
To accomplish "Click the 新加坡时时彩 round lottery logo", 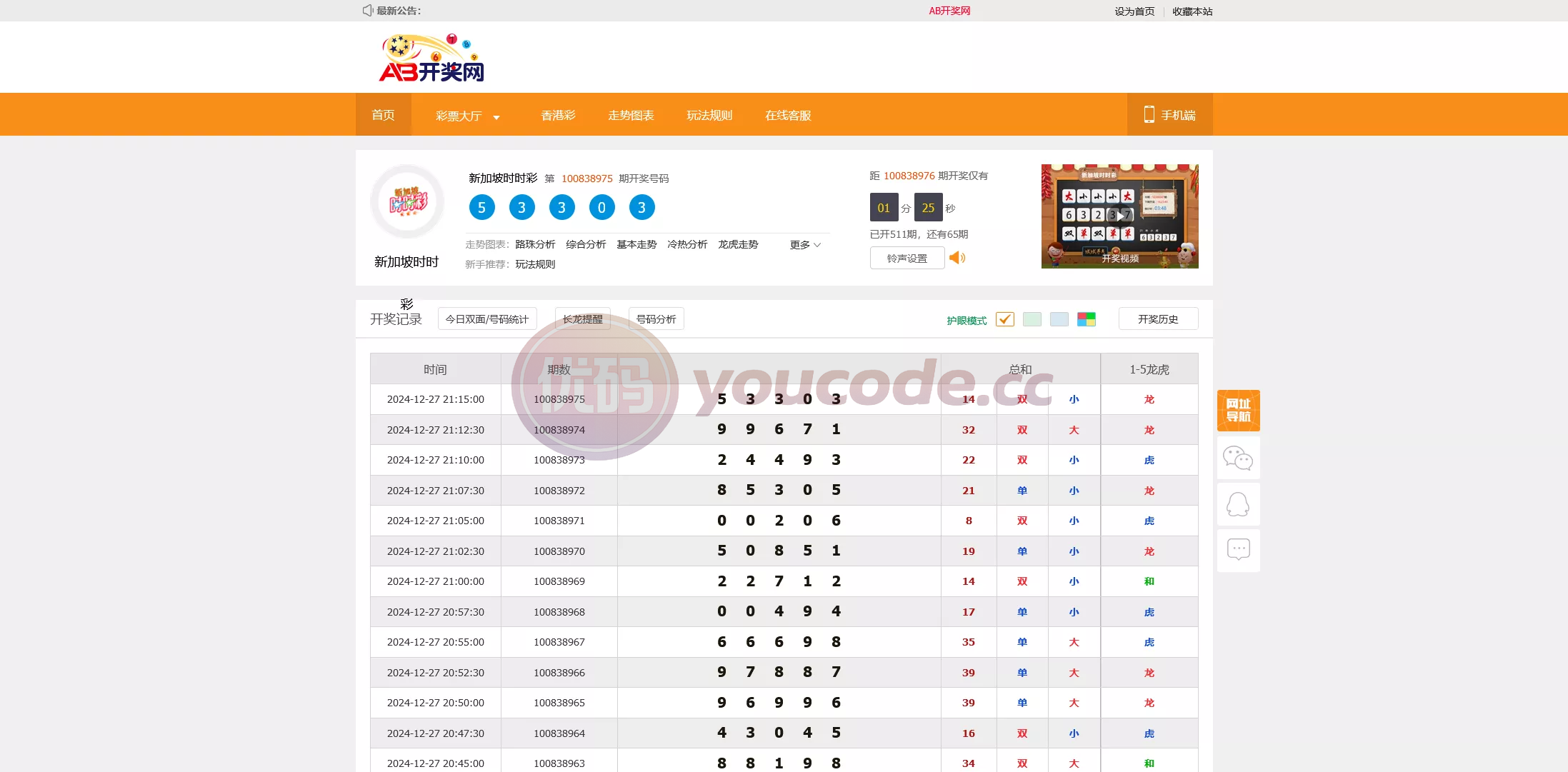I will 407,202.
